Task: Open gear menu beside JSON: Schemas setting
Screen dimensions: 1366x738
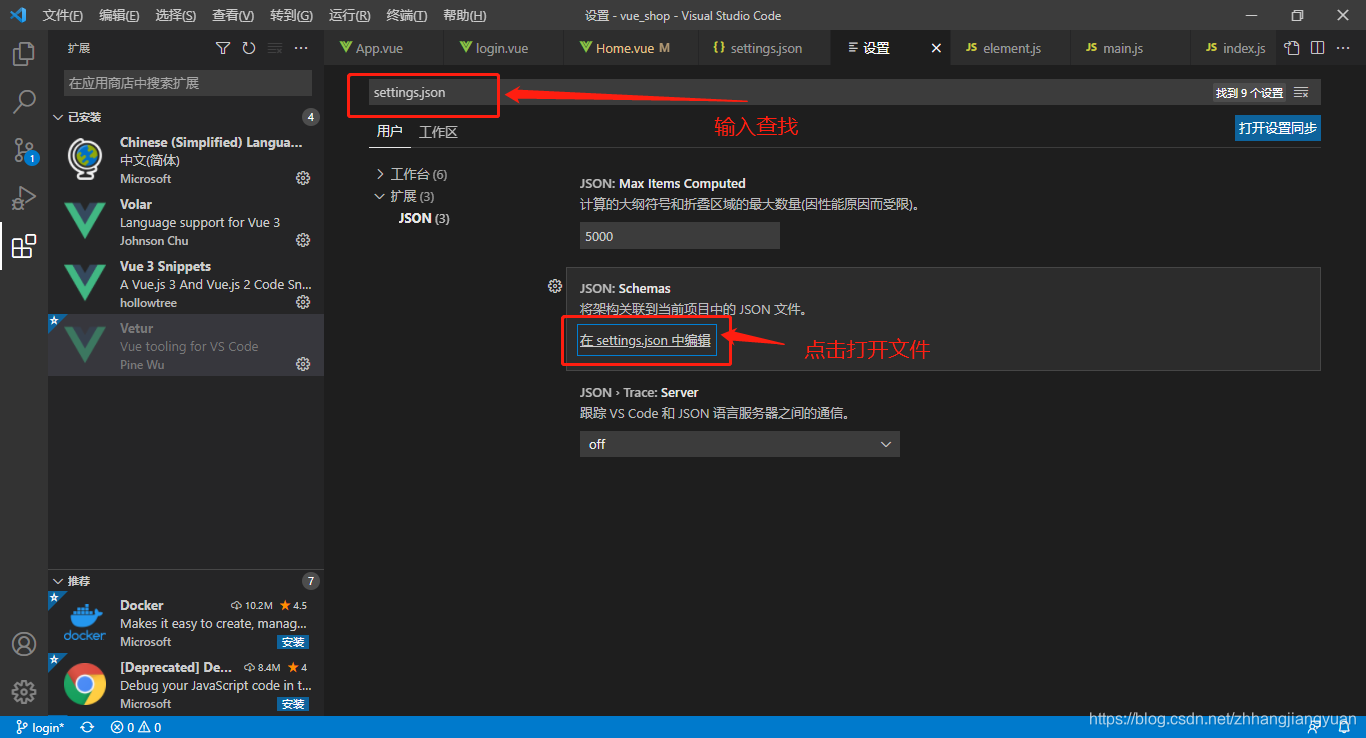Action: [555, 286]
